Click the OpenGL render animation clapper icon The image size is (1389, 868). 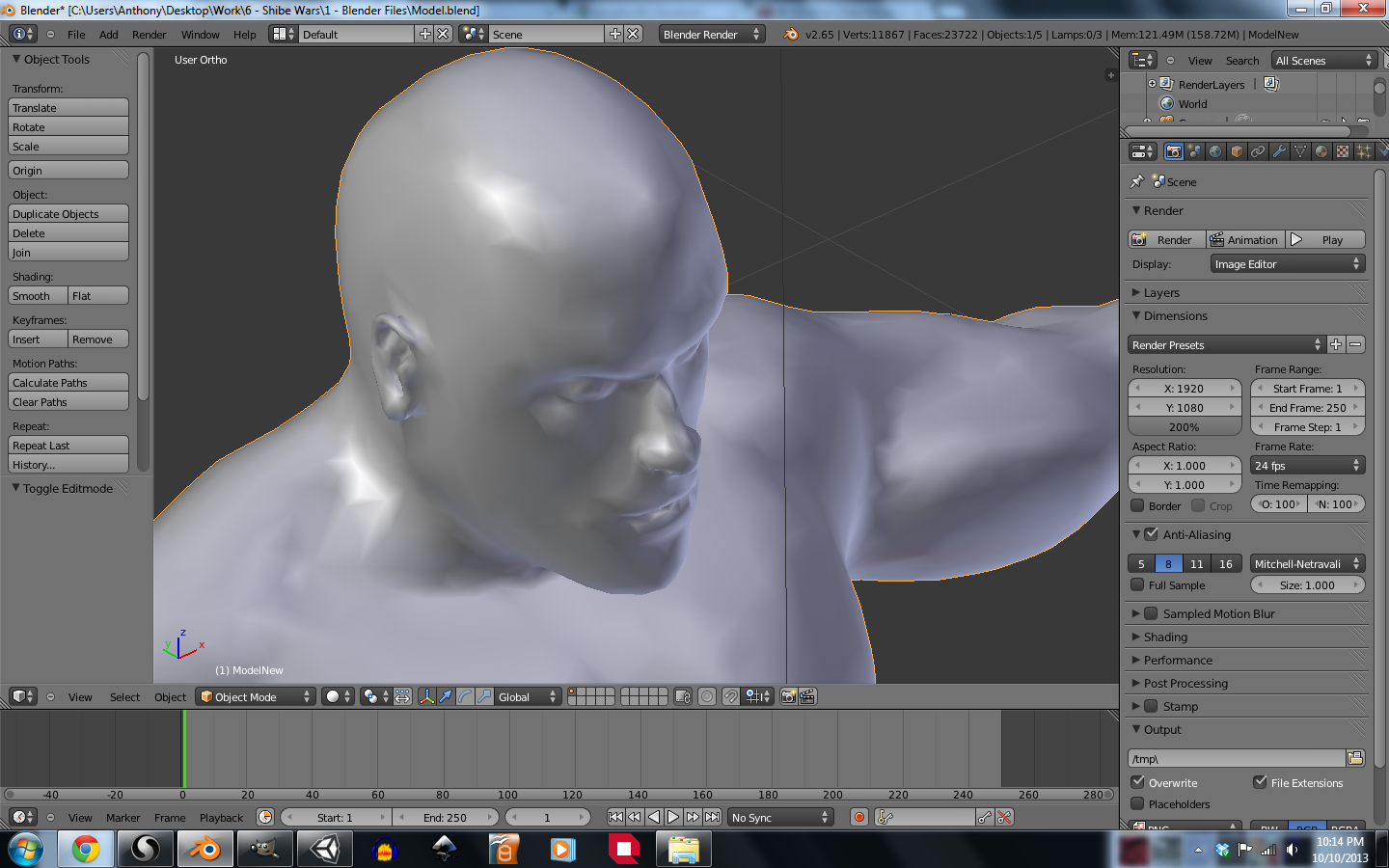click(x=807, y=696)
